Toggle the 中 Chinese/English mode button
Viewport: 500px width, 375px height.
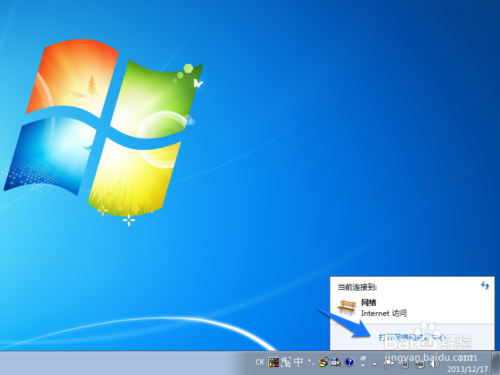point(298,362)
